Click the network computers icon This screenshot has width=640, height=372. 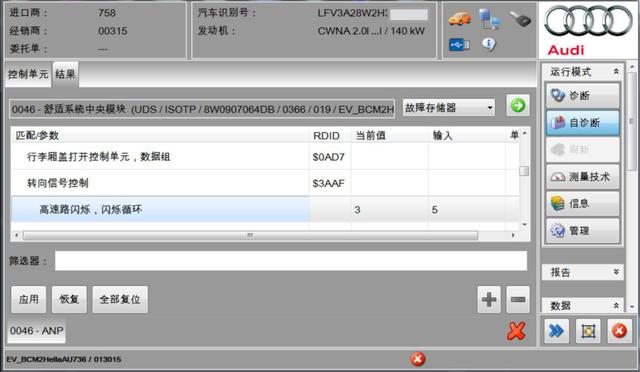489,19
